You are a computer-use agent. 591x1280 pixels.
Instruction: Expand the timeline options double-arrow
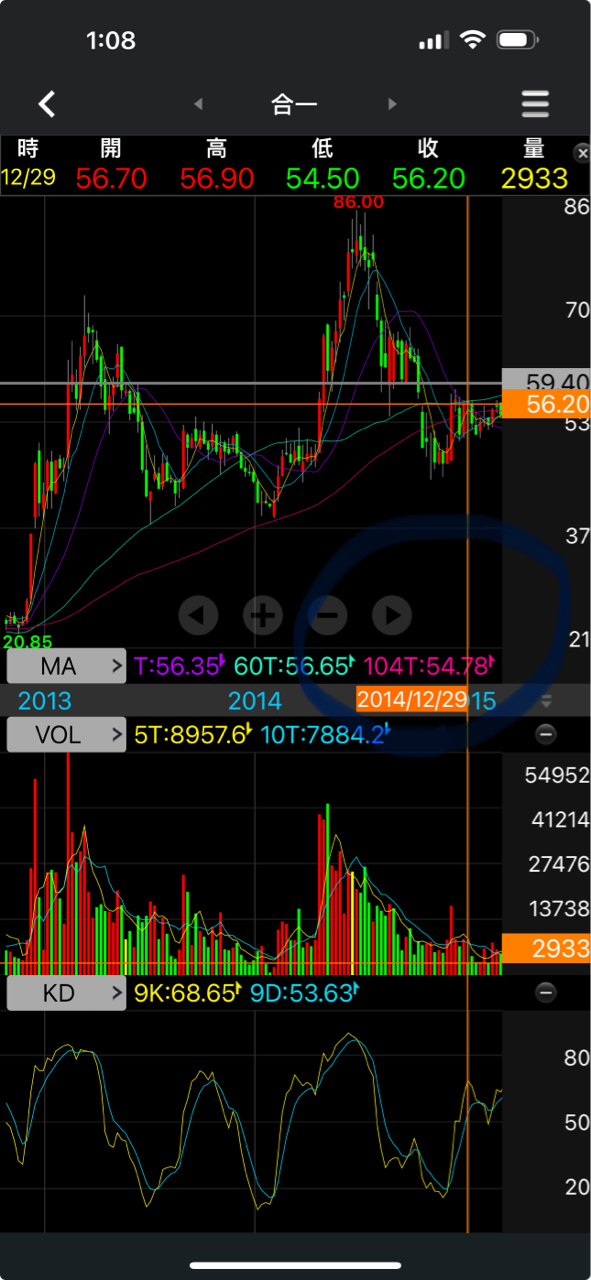[x=546, y=700]
